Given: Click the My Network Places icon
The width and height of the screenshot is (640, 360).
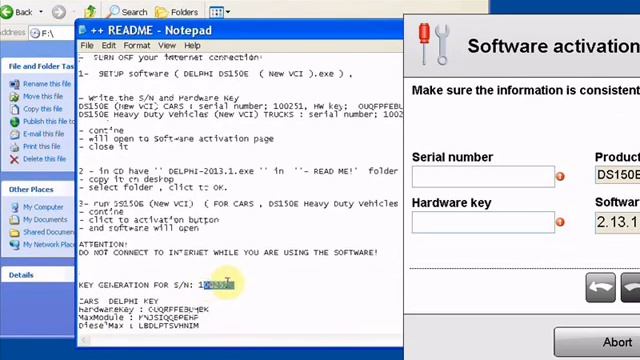Looking at the screenshot, I should click(x=14, y=245).
